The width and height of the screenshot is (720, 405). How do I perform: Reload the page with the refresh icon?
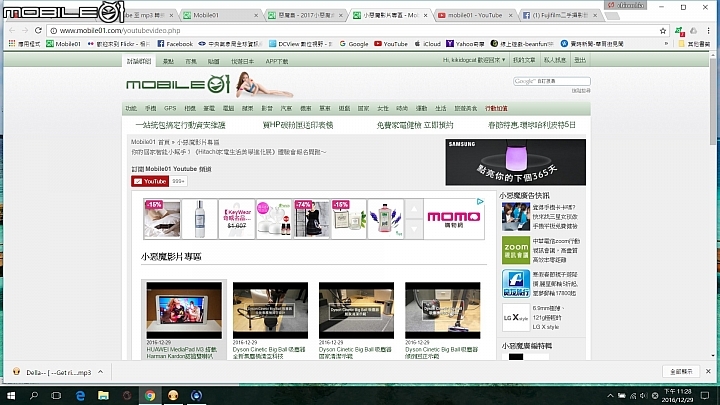point(38,30)
